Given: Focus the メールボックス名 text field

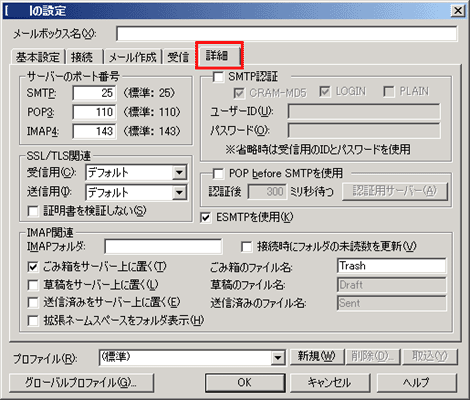Looking at the screenshot, I should pyautogui.click(x=287, y=34).
